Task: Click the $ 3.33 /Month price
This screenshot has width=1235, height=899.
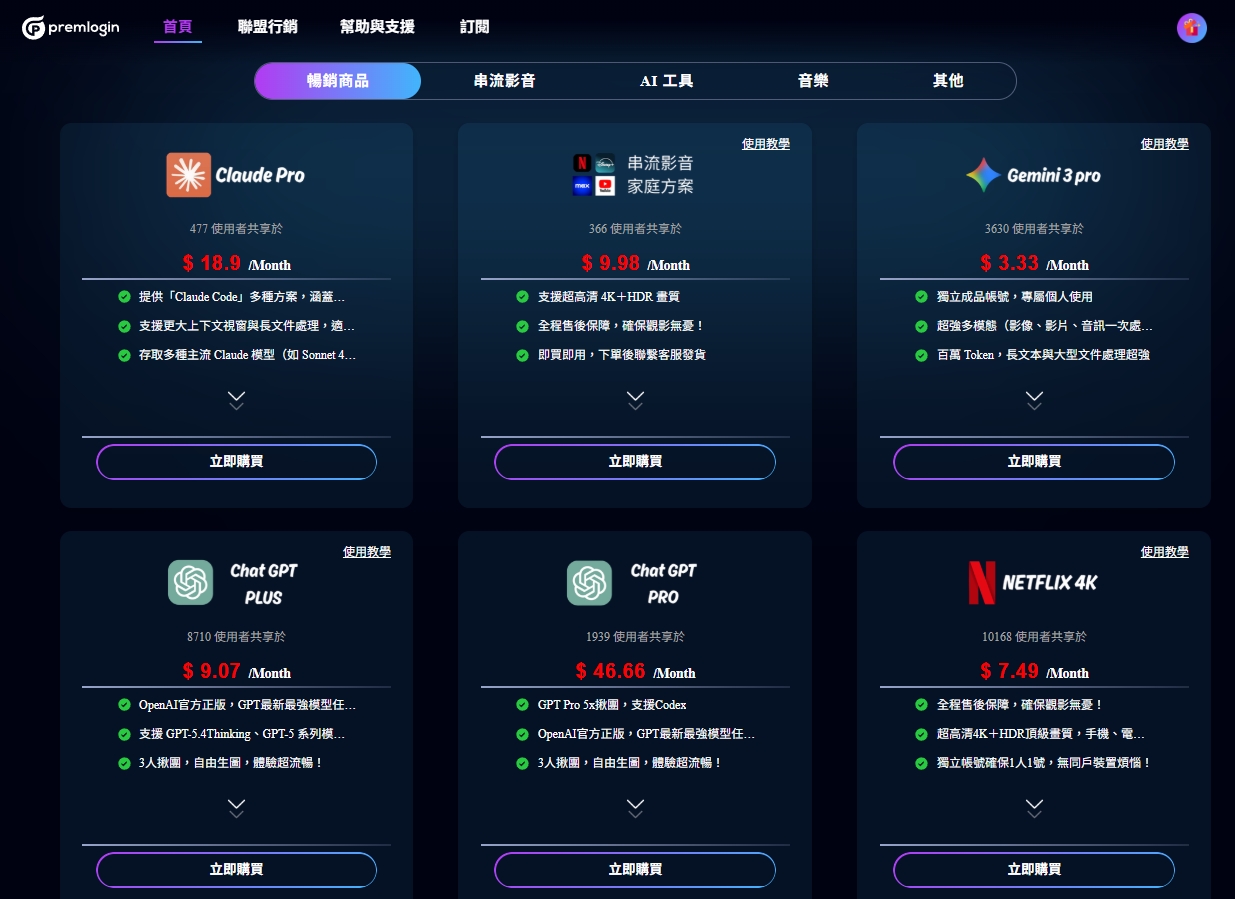Action: [1034, 263]
